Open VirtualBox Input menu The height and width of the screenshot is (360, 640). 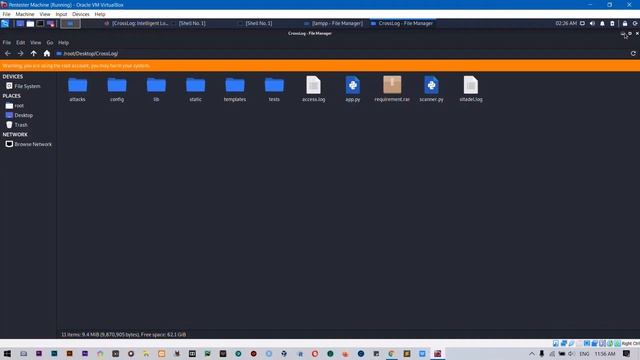click(x=61, y=14)
